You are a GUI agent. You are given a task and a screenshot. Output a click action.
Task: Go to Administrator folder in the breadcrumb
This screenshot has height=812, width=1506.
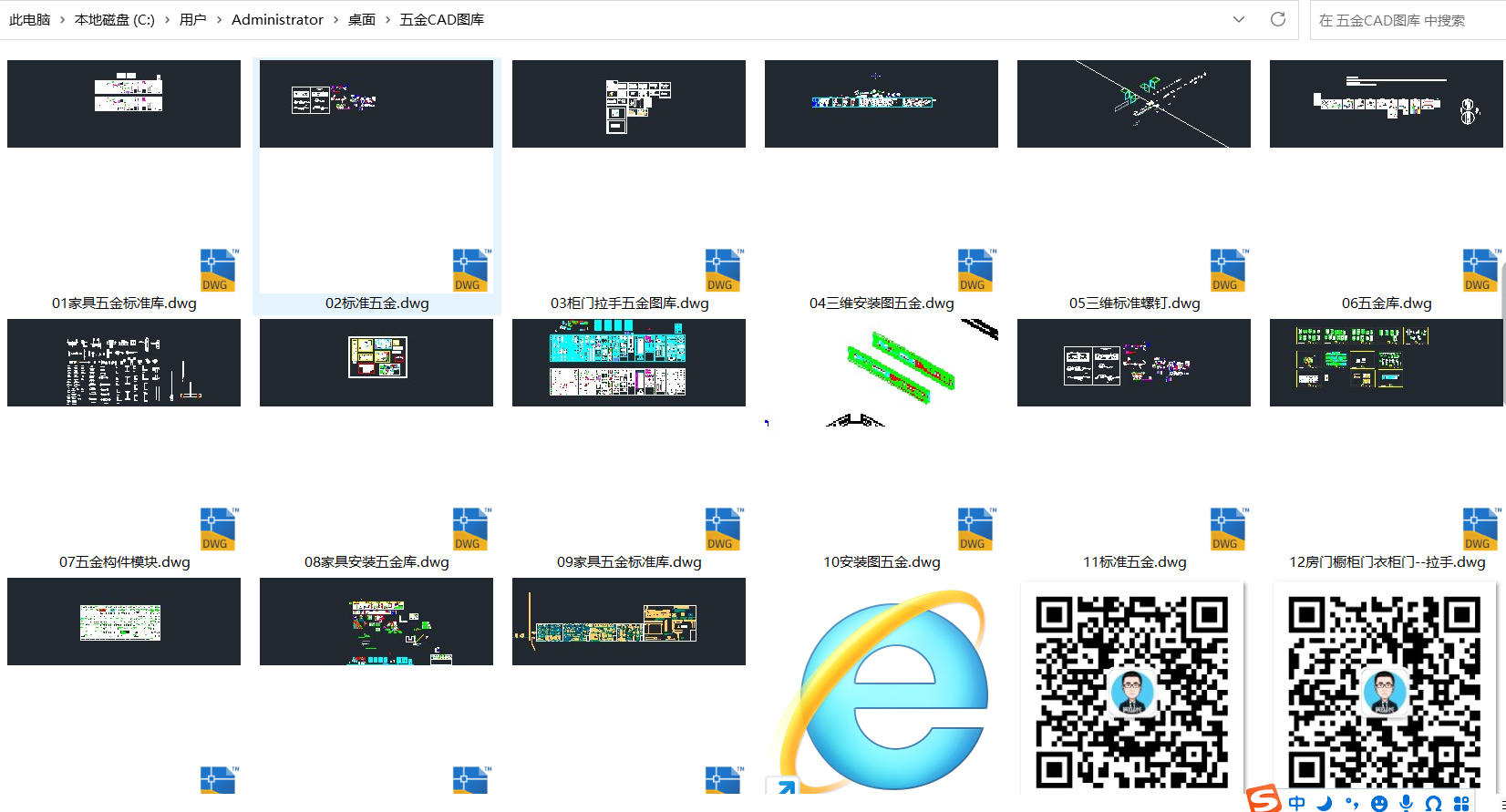point(277,19)
